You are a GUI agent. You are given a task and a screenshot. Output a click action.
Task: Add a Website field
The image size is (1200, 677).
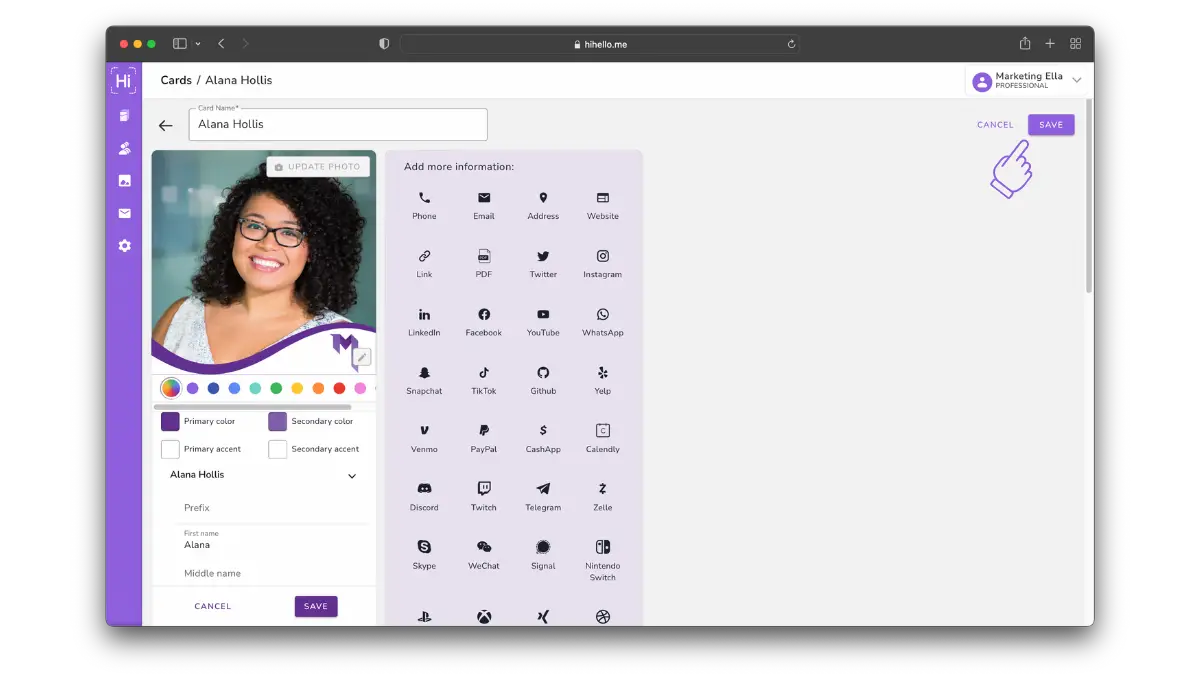[x=603, y=205]
